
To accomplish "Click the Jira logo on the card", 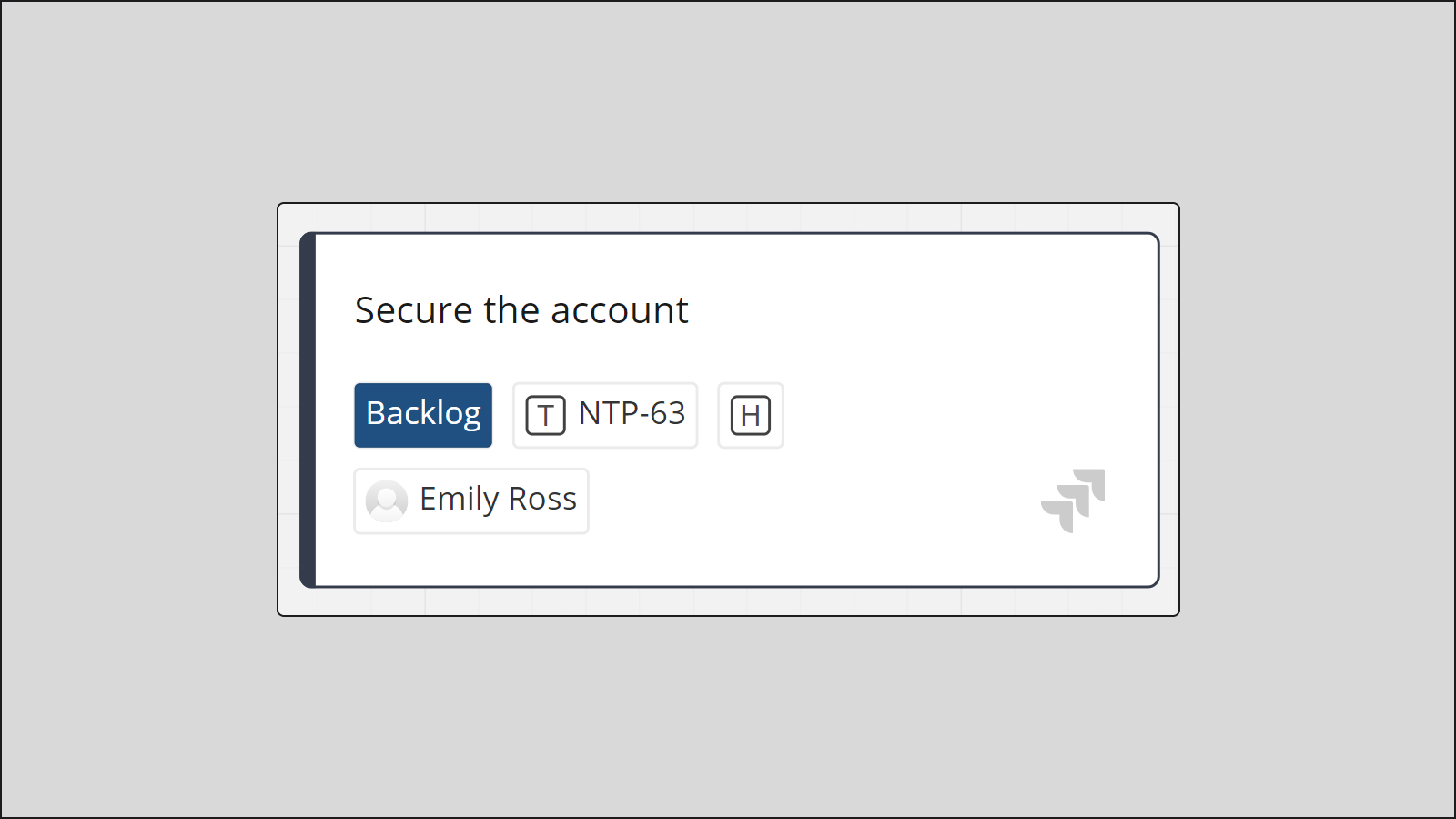I will coord(1073,500).
